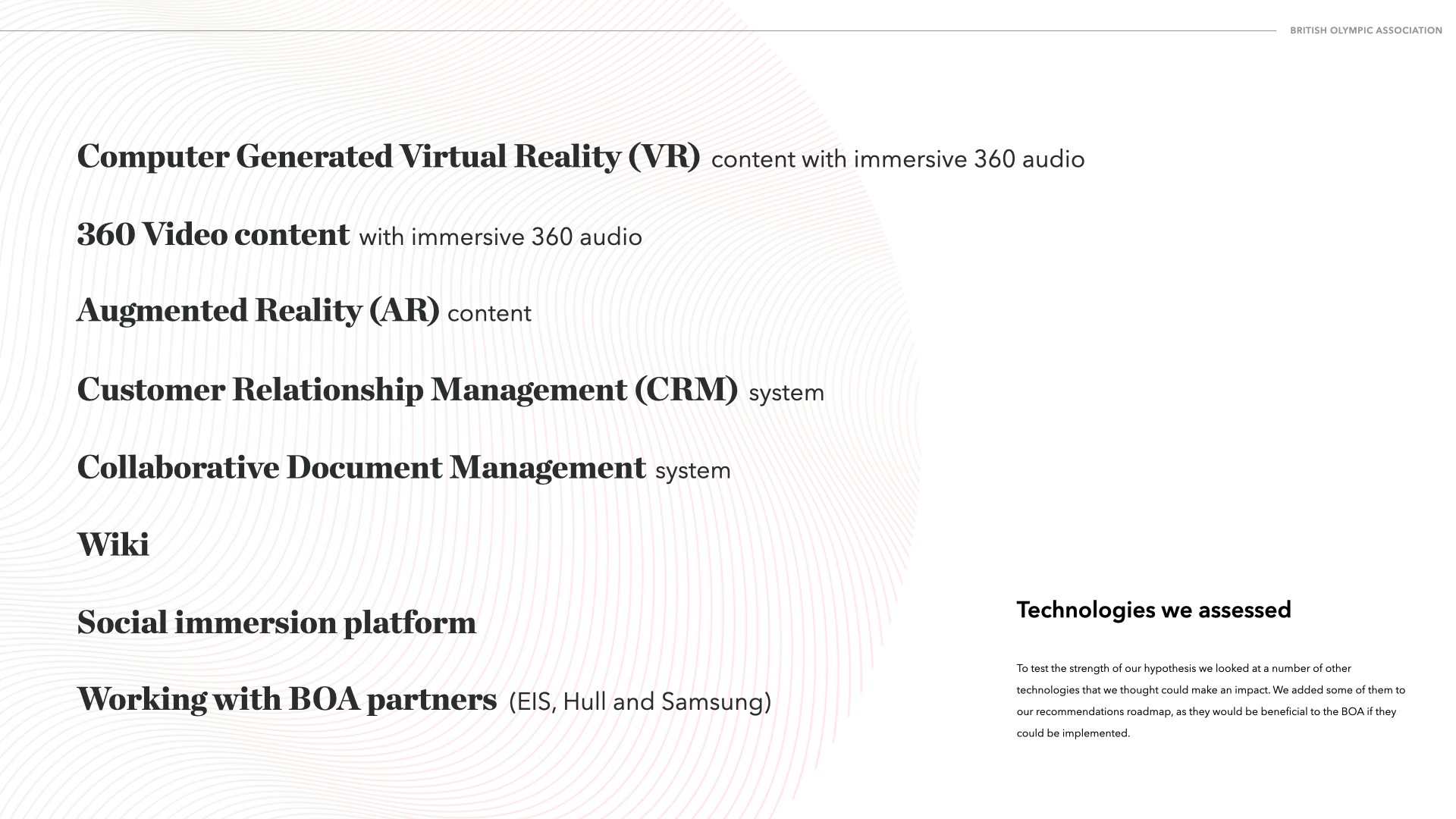Click '(EIS, Hull and Samsung)' text
Viewport: 1456px width, 819px height.
coord(640,702)
